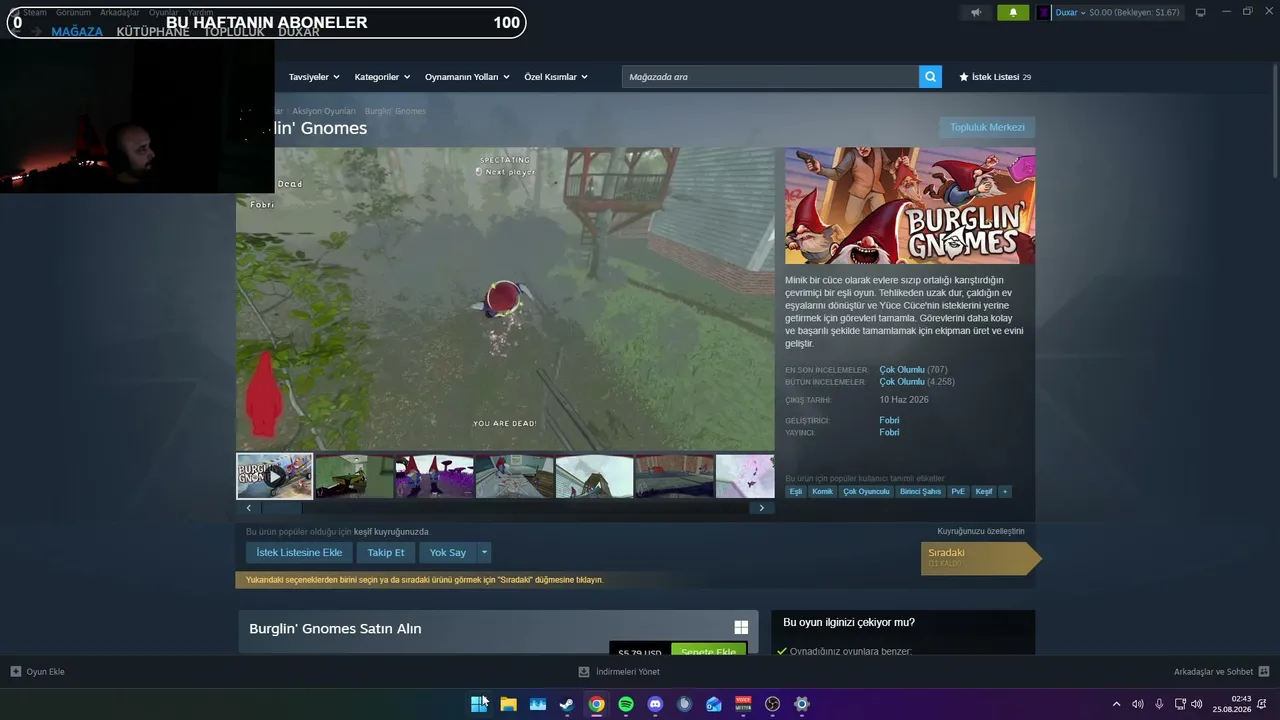Click the Takip Et button
The image size is (1280, 720).
(x=386, y=552)
